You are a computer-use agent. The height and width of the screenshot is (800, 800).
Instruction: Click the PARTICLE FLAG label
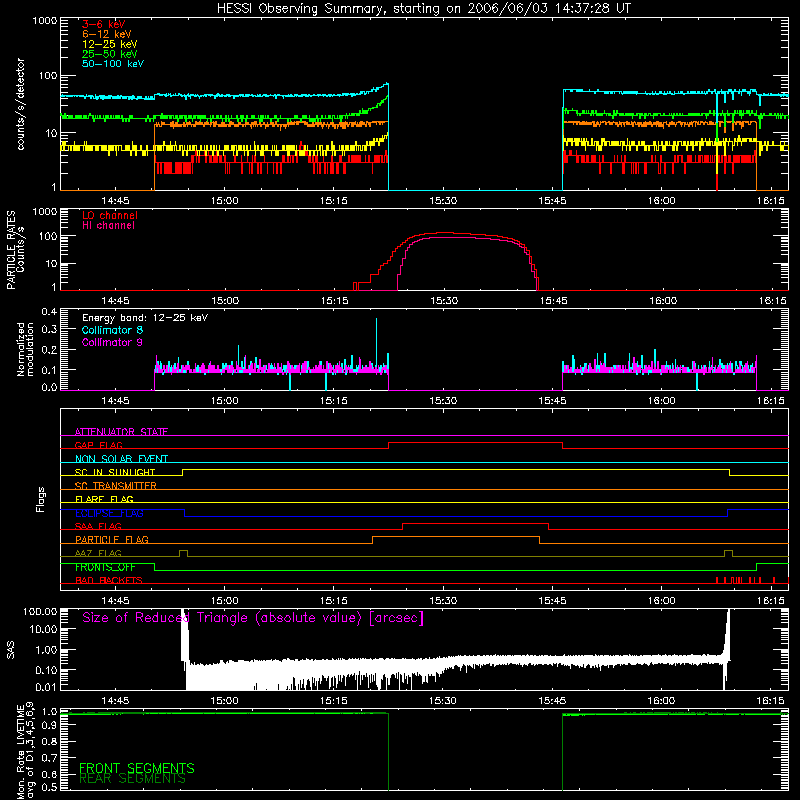tap(112, 539)
